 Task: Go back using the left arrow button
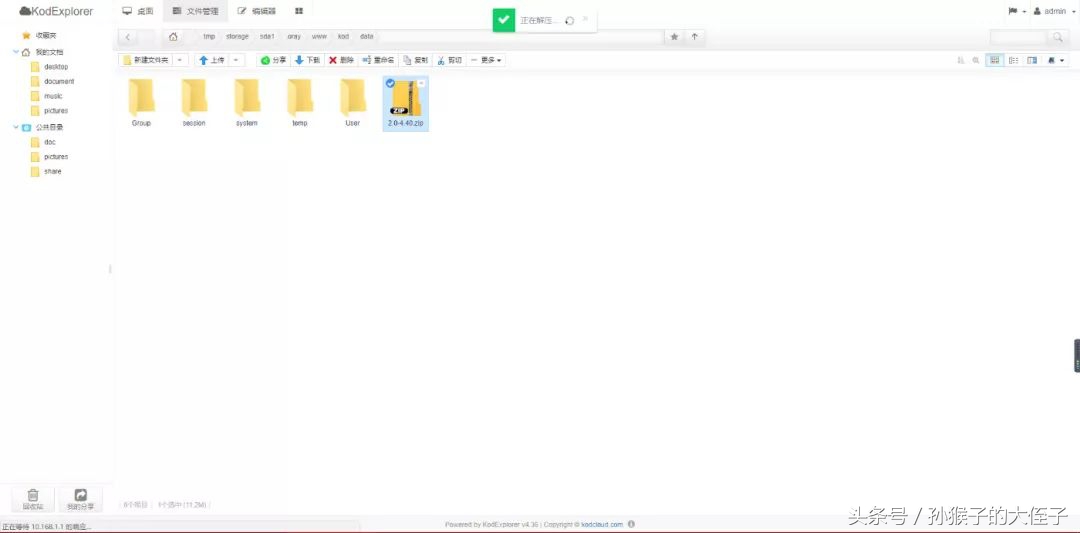(127, 36)
